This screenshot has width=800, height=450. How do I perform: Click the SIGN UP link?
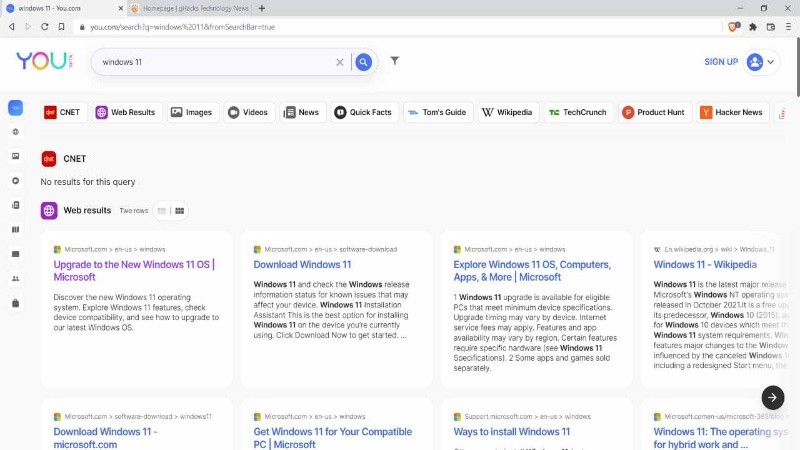pyautogui.click(x=721, y=62)
